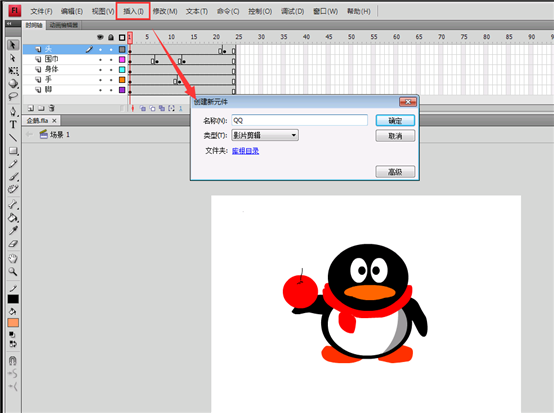Activate the Zoom magnifier tool
The height and width of the screenshot is (413, 554).
point(13,272)
